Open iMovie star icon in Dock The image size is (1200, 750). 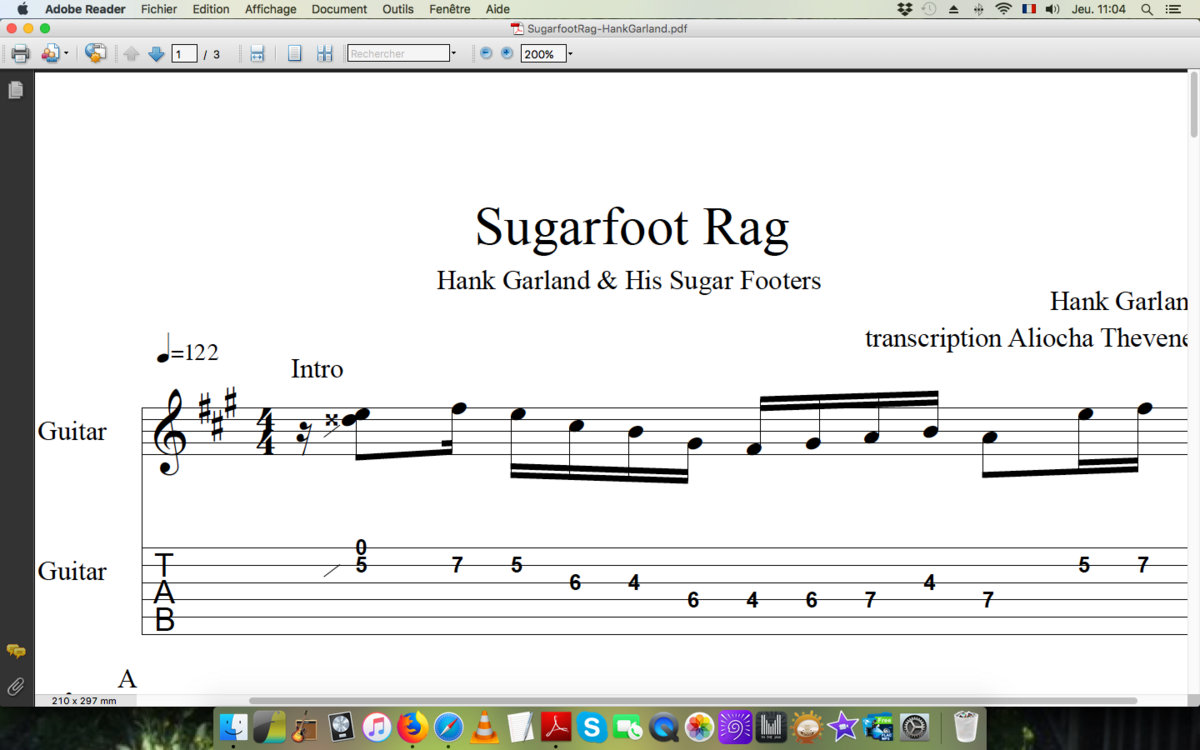click(842, 726)
